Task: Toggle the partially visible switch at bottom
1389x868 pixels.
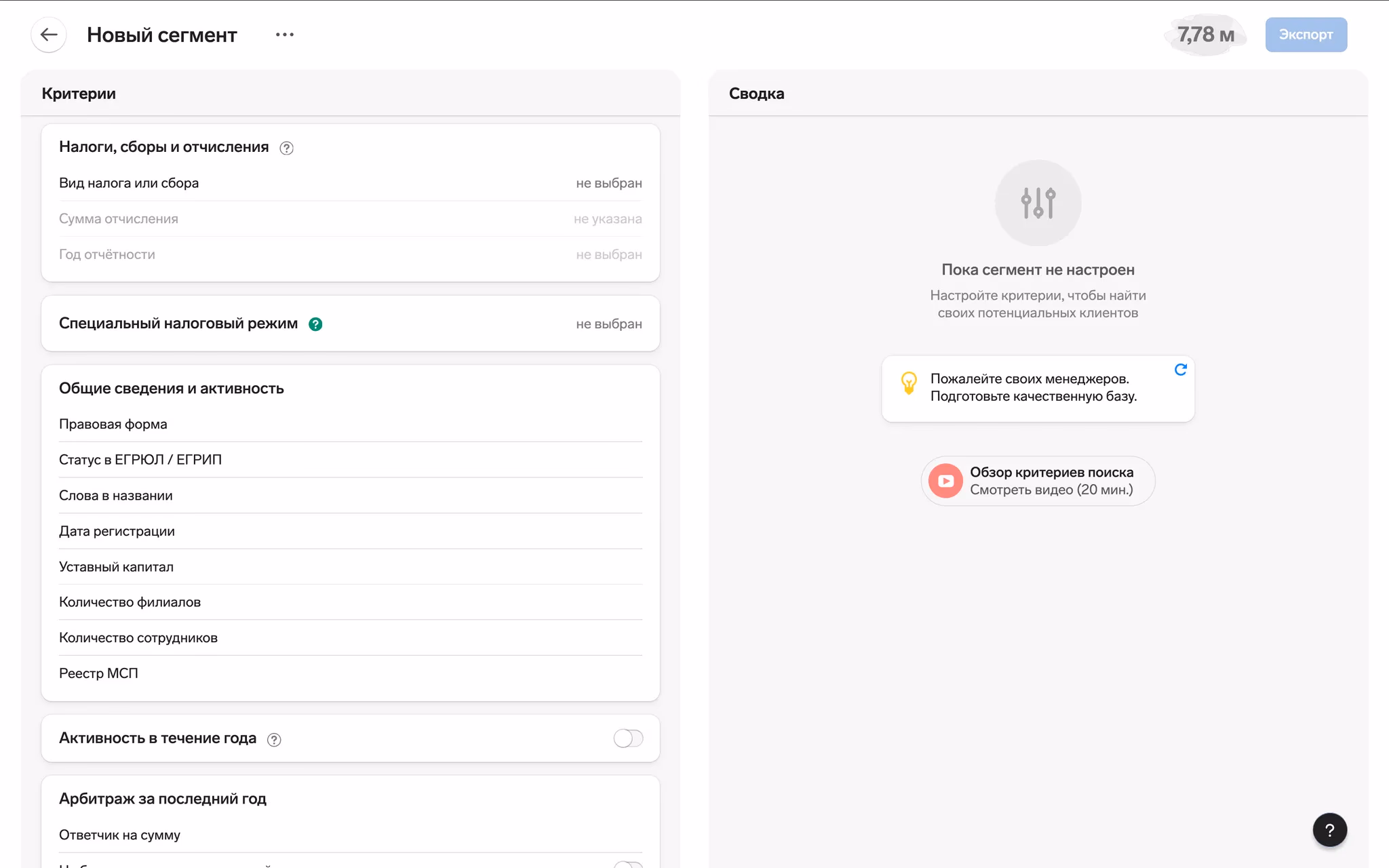Action: pyautogui.click(x=628, y=864)
